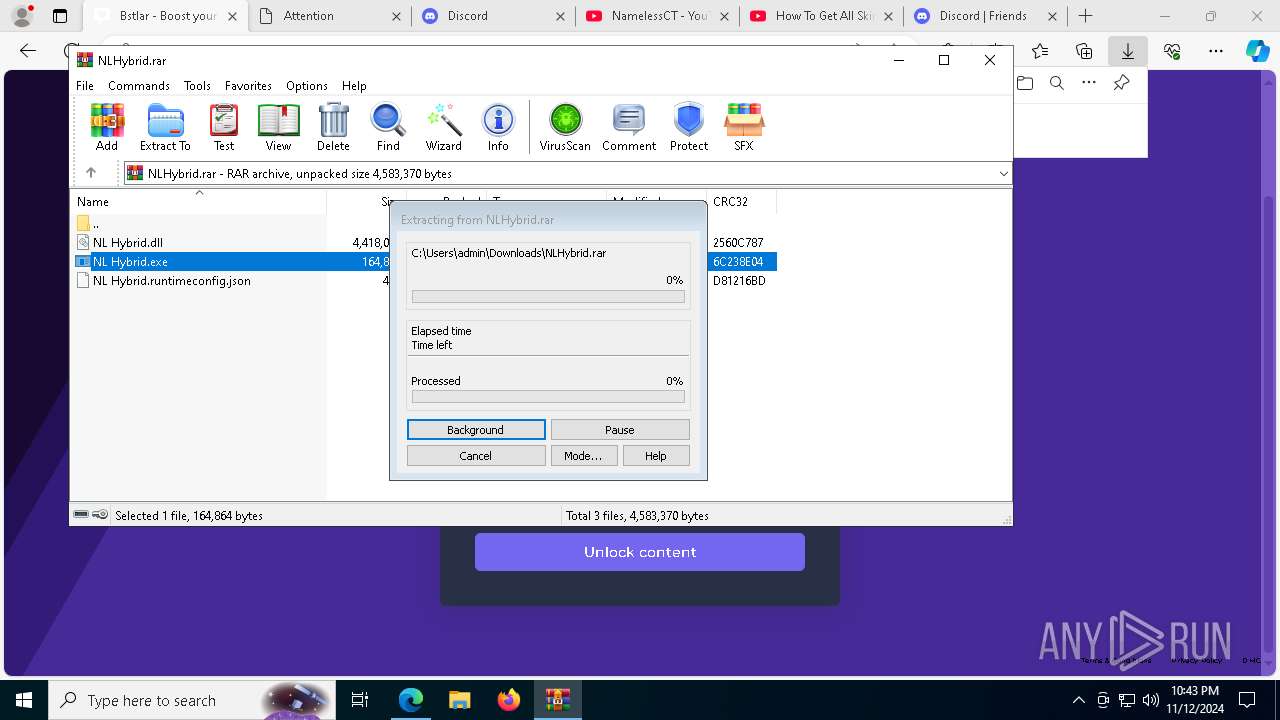The image size is (1280, 720).
Task: Open the downloads folder icon in panel
Action: click(1025, 83)
